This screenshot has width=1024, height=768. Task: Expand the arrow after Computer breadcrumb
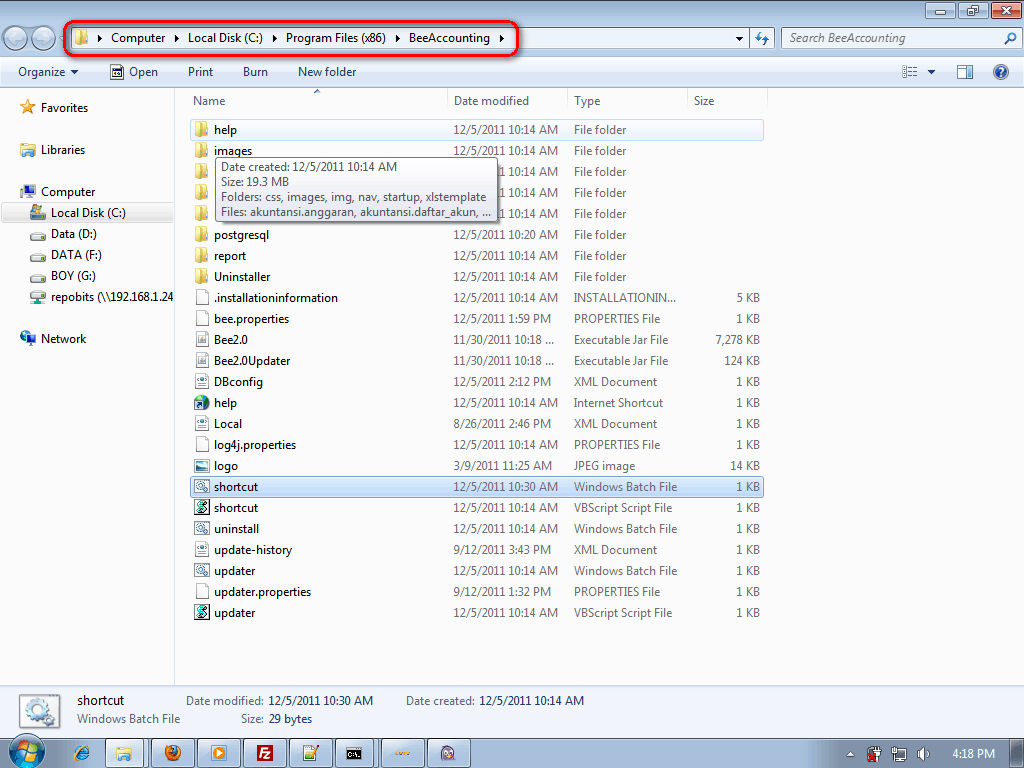click(177, 38)
